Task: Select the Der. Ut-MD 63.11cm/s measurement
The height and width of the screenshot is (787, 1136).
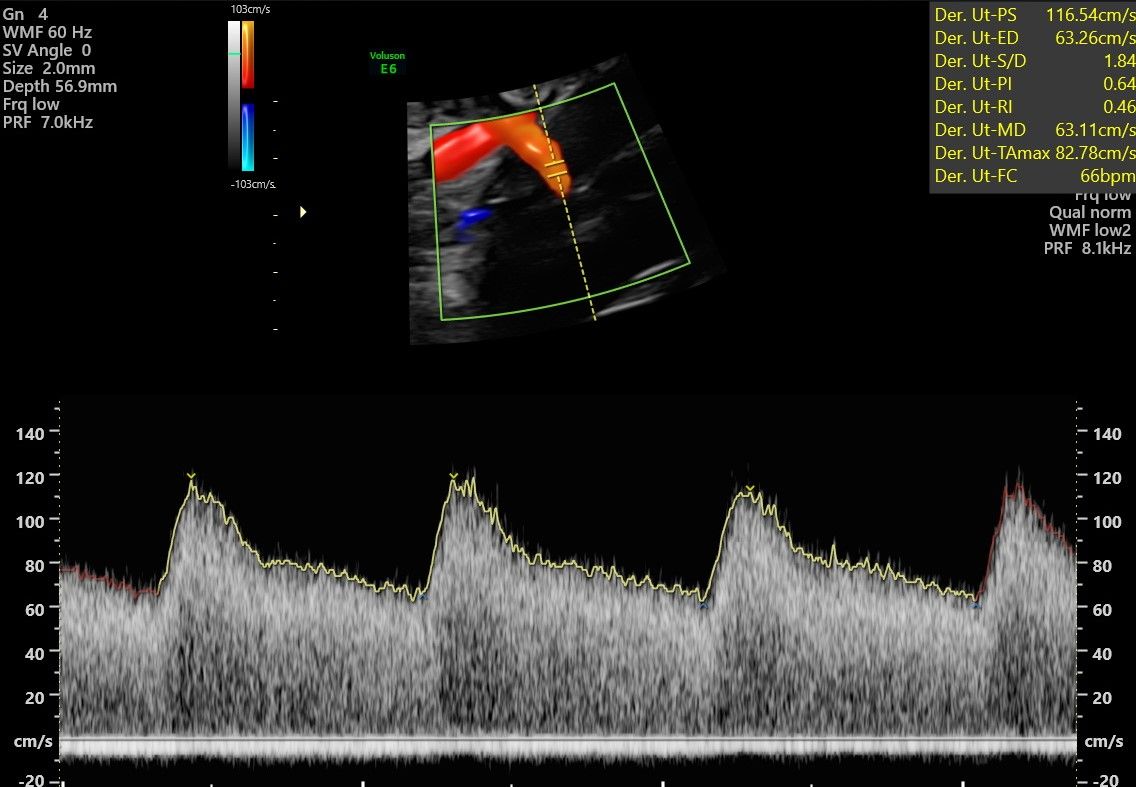Action: click(1035, 130)
